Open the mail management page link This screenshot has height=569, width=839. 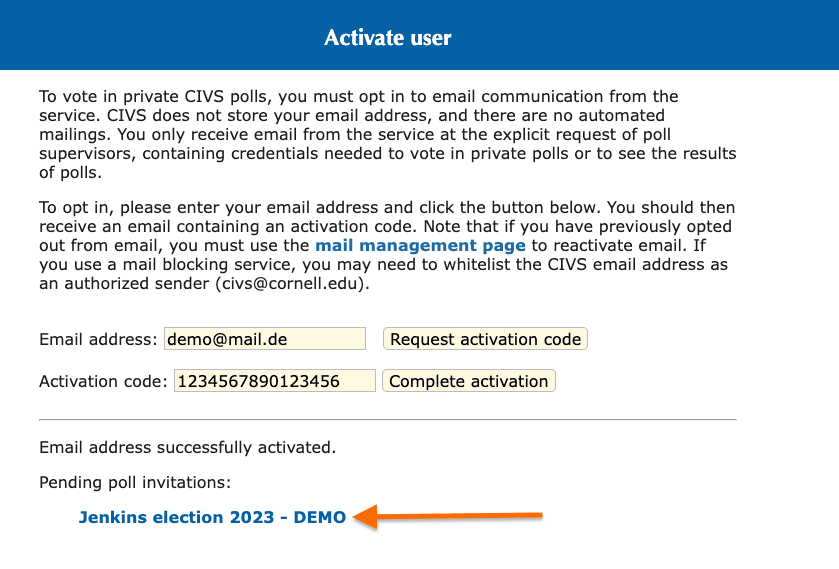pyautogui.click(x=420, y=245)
